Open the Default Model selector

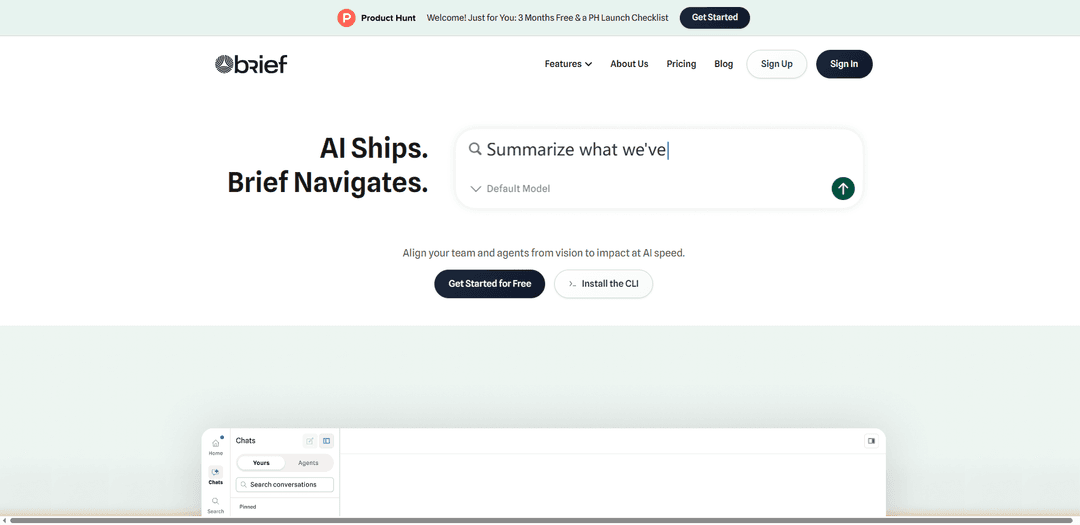tap(510, 189)
